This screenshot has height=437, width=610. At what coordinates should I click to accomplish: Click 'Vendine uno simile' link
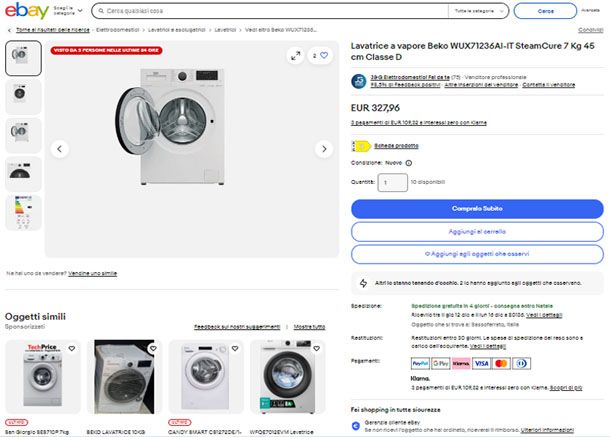(x=93, y=274)
